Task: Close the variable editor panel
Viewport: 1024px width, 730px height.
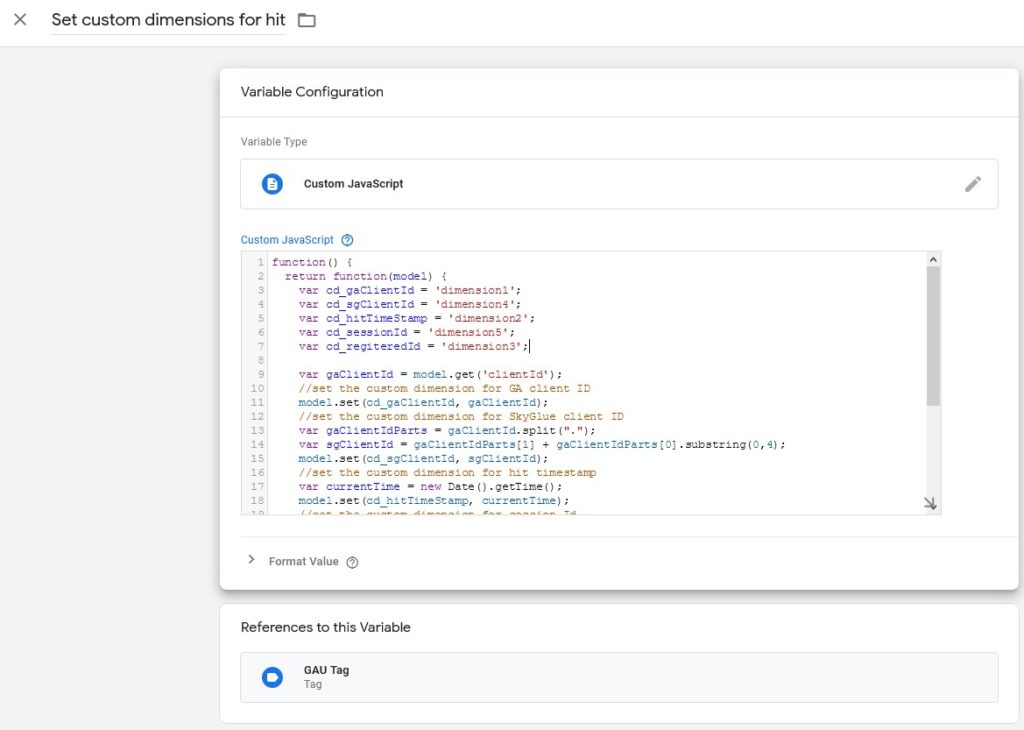Action: [20, 20]
